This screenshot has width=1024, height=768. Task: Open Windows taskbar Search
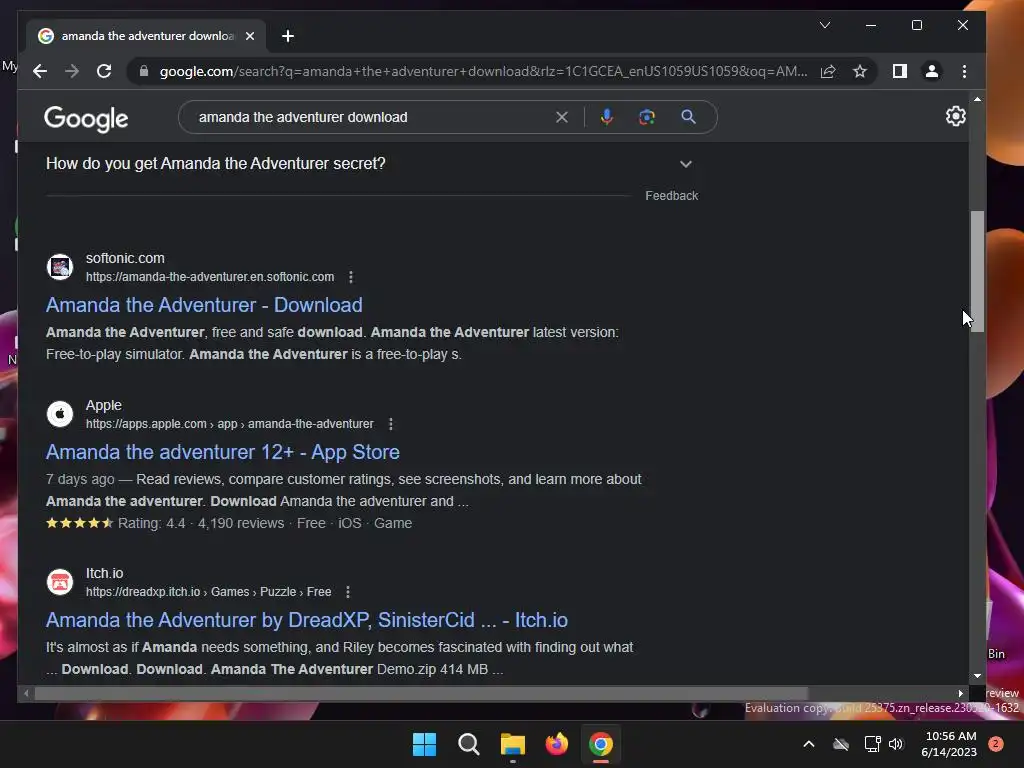click(469, 744)
